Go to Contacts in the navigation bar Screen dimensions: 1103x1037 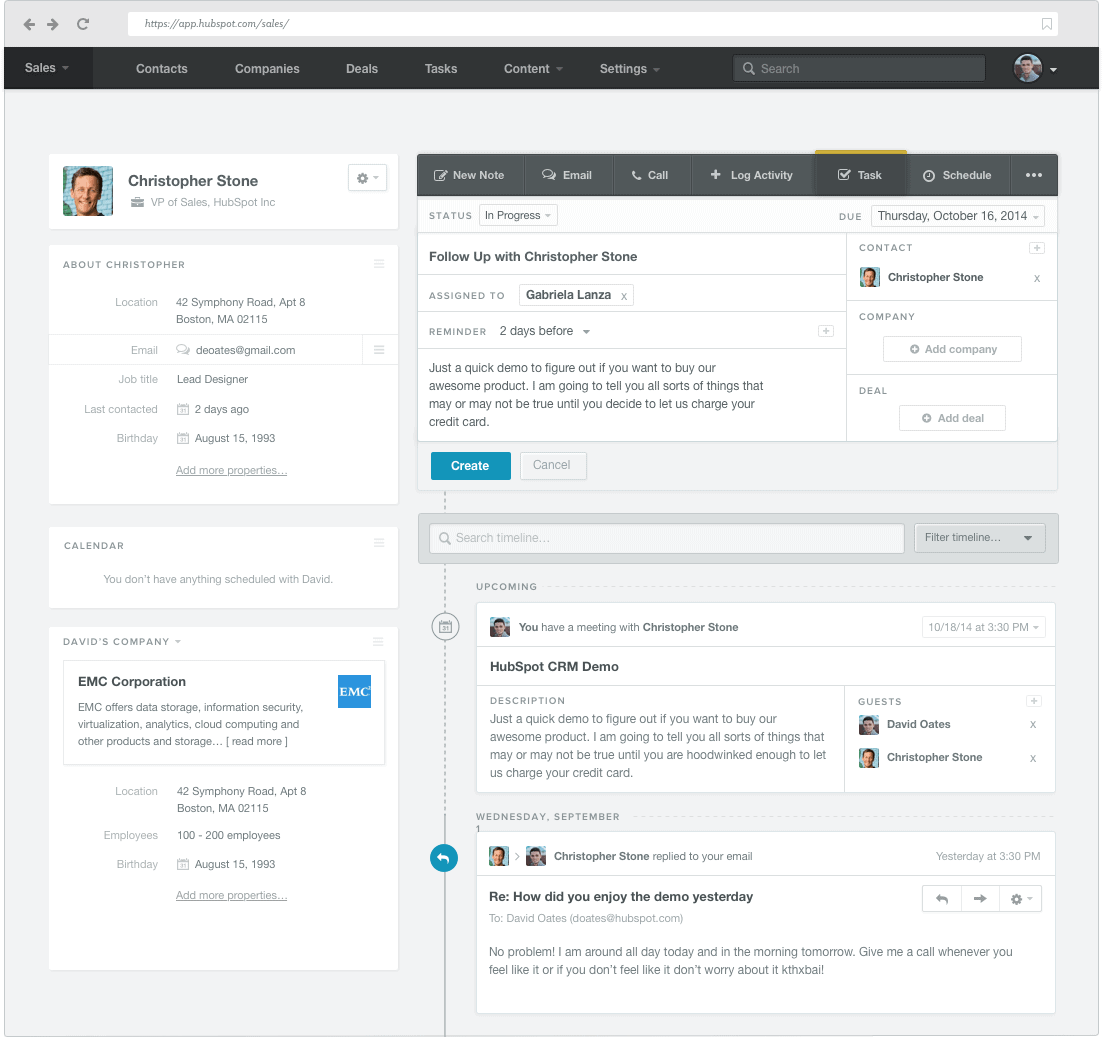[x=162, y=69]
